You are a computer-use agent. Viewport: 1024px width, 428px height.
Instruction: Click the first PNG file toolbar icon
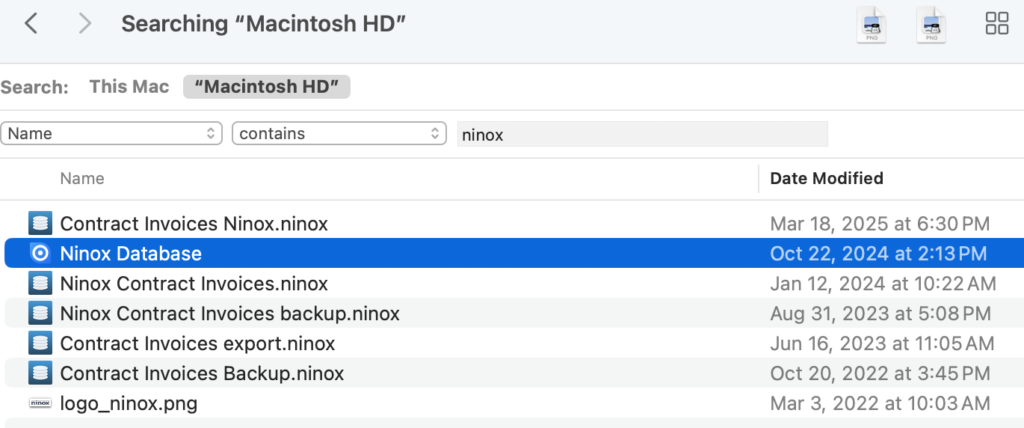click(x=872, y=25)
